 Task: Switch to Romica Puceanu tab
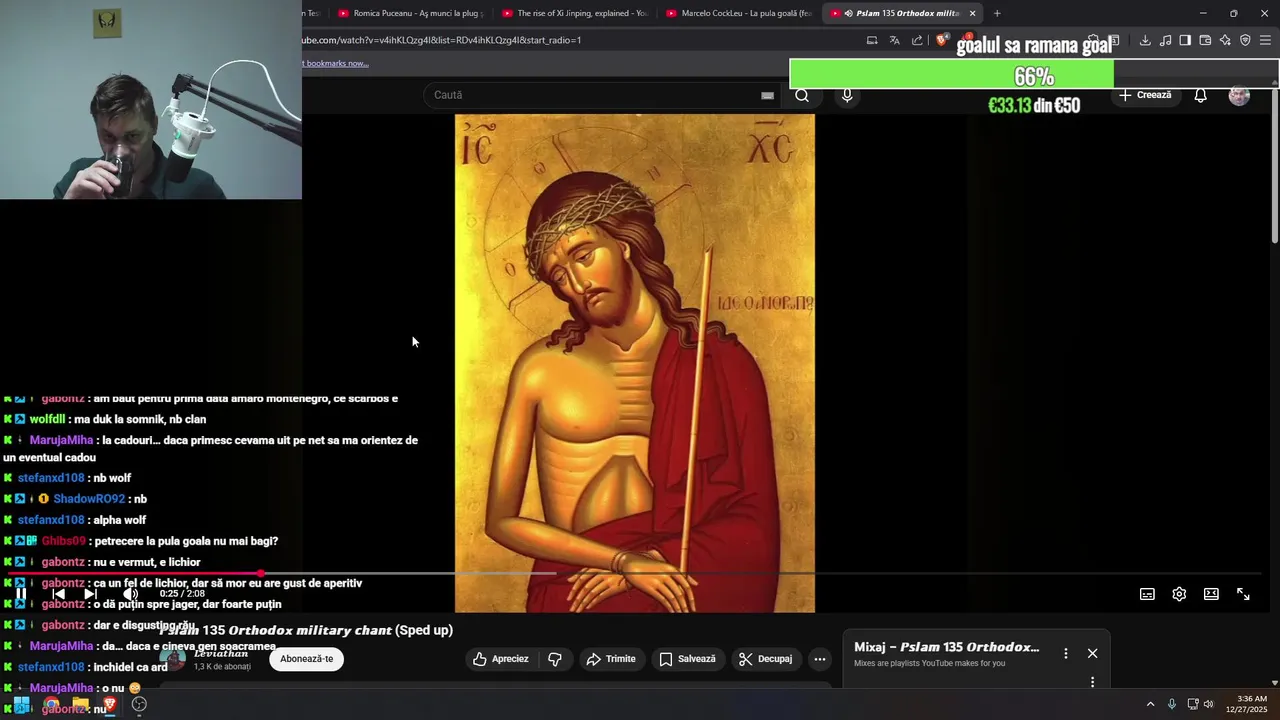pos(409,13)
